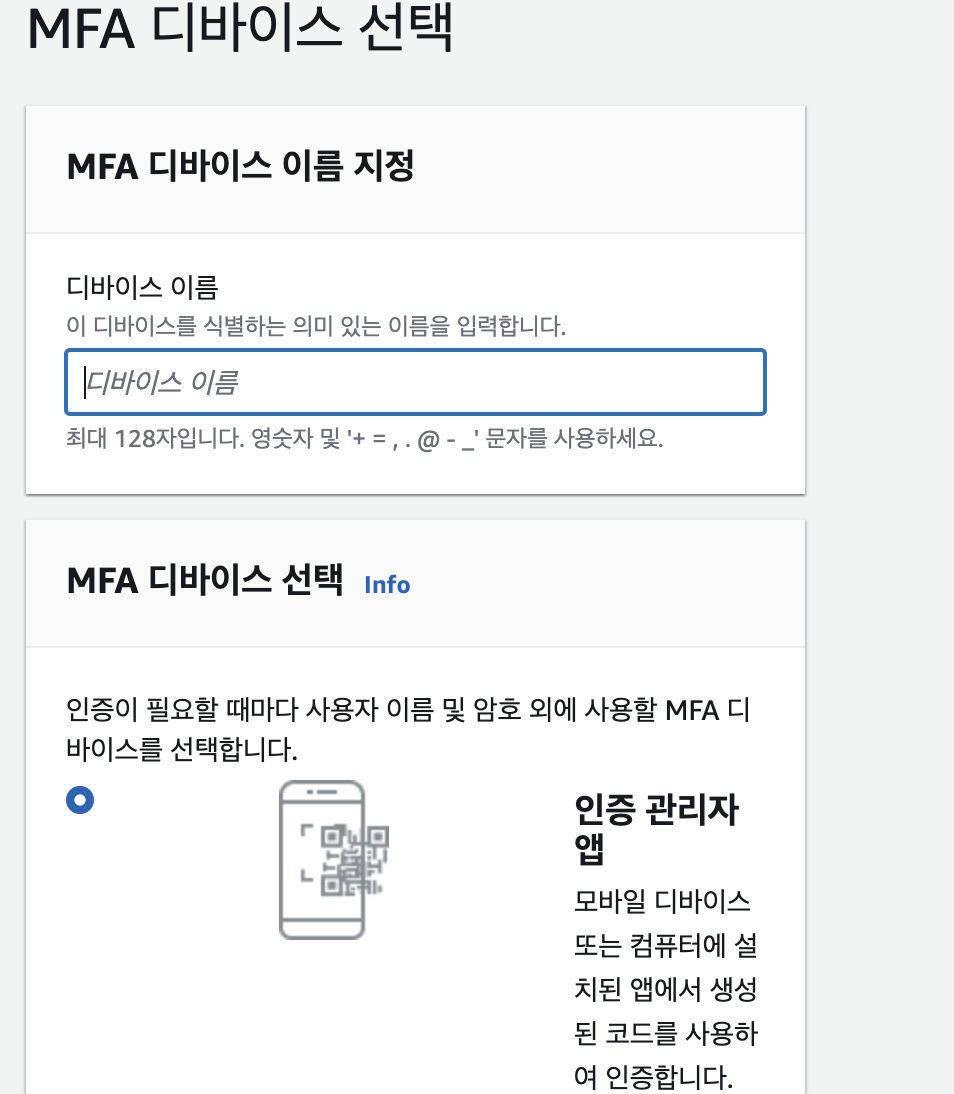Click the 'MFA 디바이스 이름 지정' section heading
Image resolution: width=954 pixels, height=1094 pixels.
coord(241,166)
